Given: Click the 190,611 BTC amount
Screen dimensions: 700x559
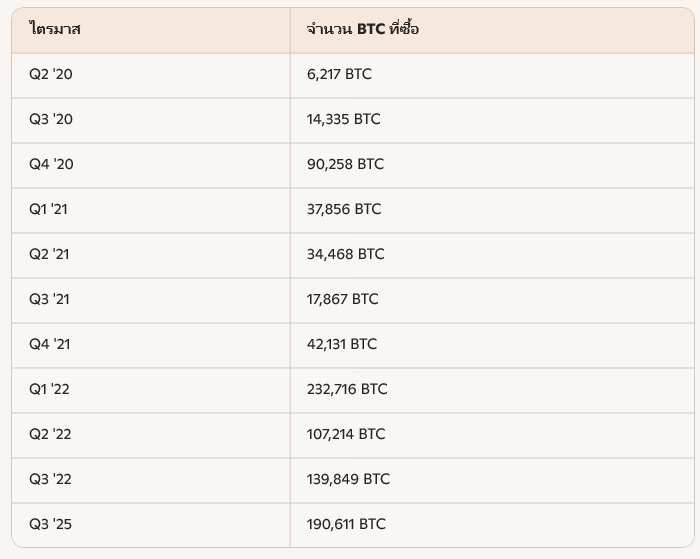Looking at the screenshot, I should (346, 524).
